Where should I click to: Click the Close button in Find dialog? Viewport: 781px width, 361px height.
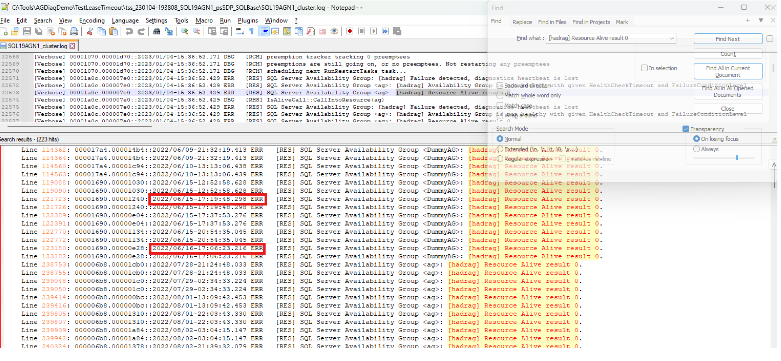728,108
